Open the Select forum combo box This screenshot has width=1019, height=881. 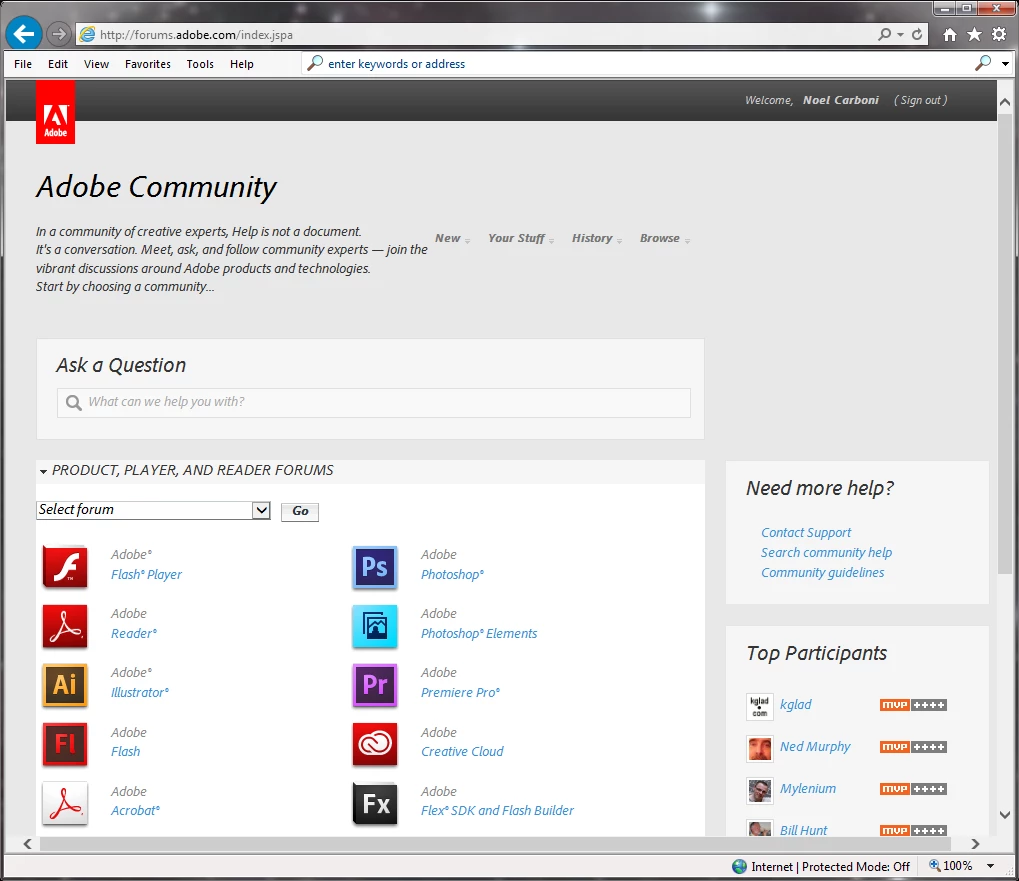point(153,510)
